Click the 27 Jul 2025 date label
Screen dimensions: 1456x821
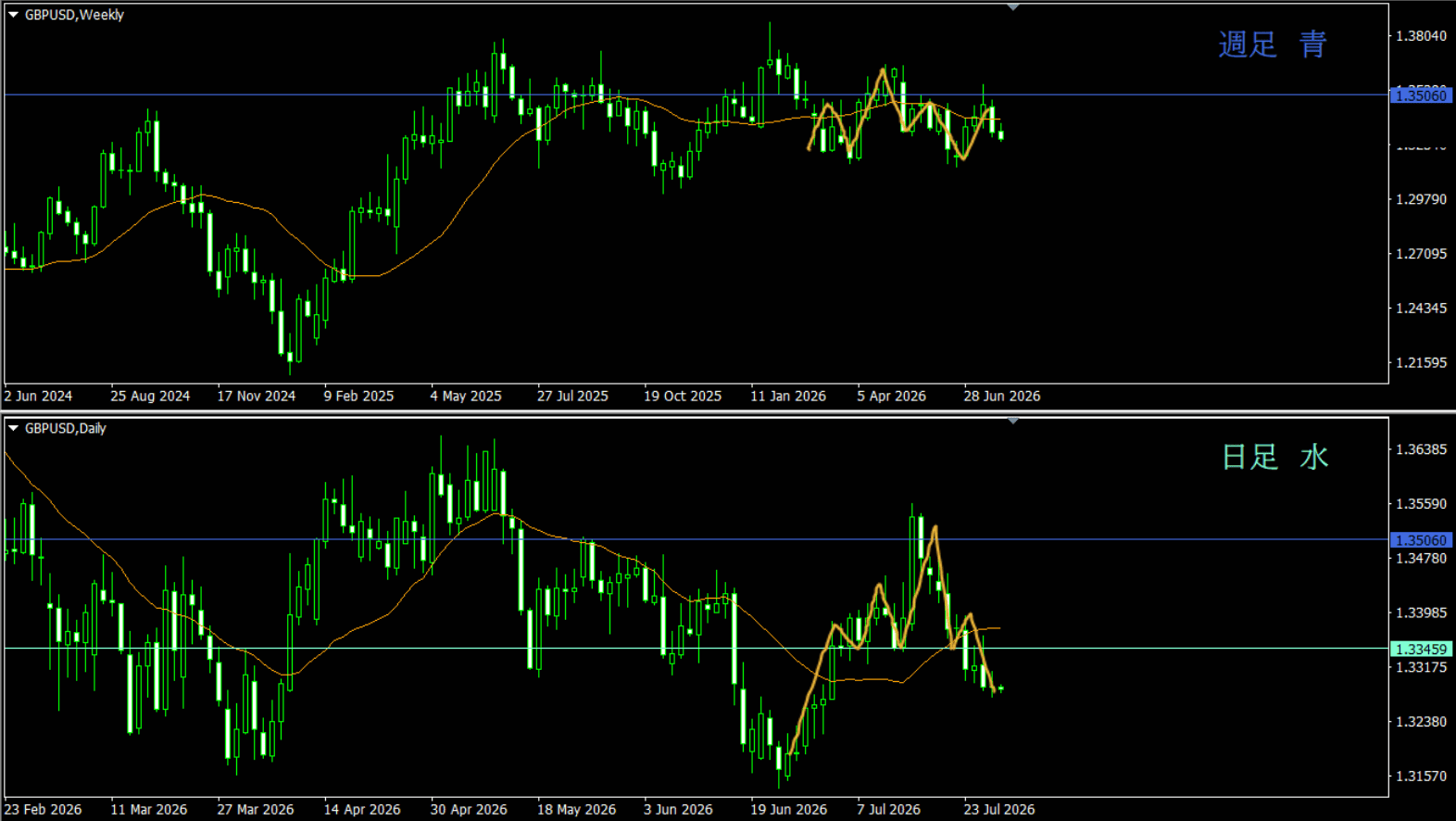(572, 396)
